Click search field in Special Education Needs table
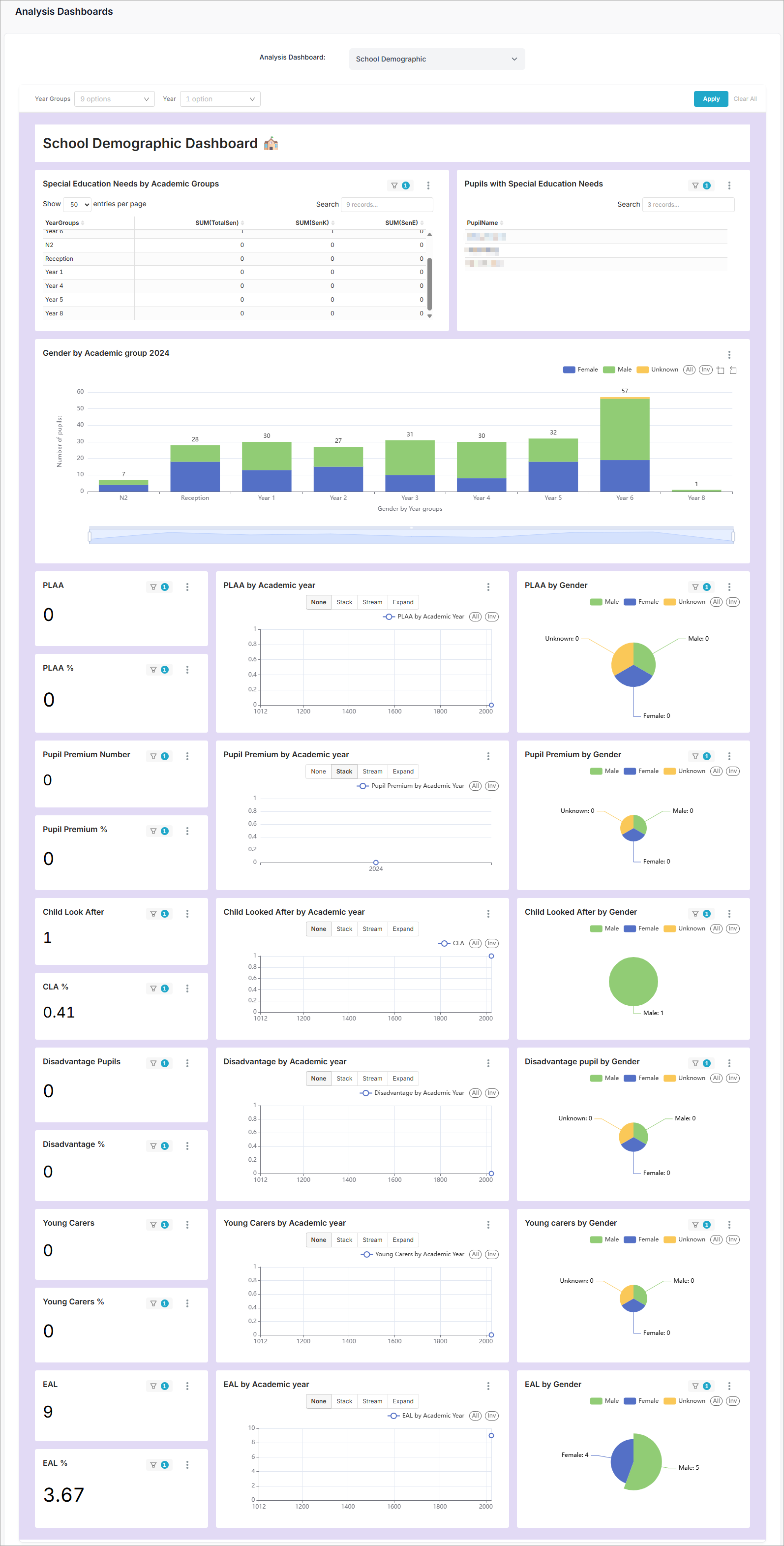Viewport: 784px width, 1546px height. point(386,205)
